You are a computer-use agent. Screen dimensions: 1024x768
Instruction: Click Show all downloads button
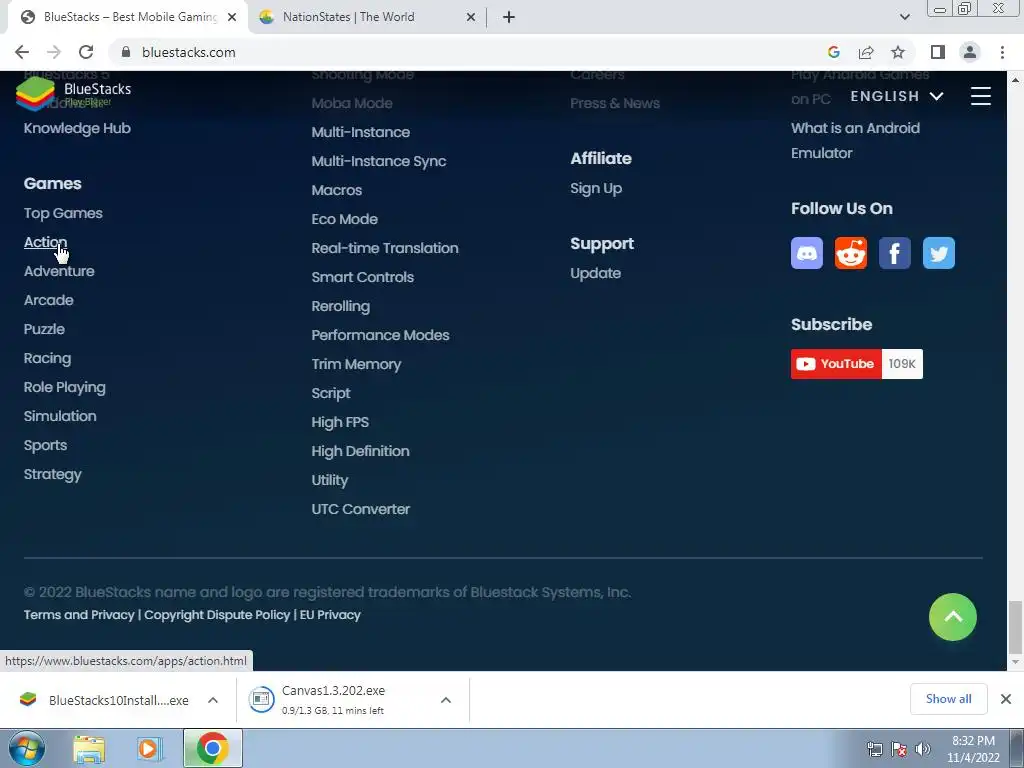[948, 699]
